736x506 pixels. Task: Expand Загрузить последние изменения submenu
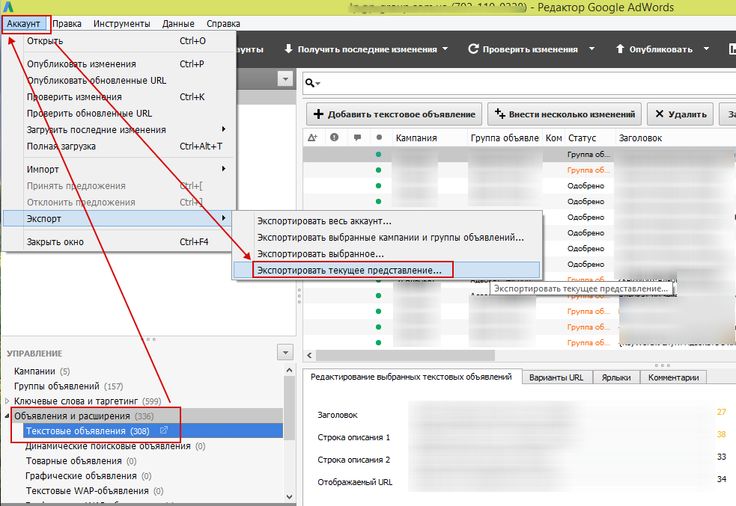pos(119,130)
